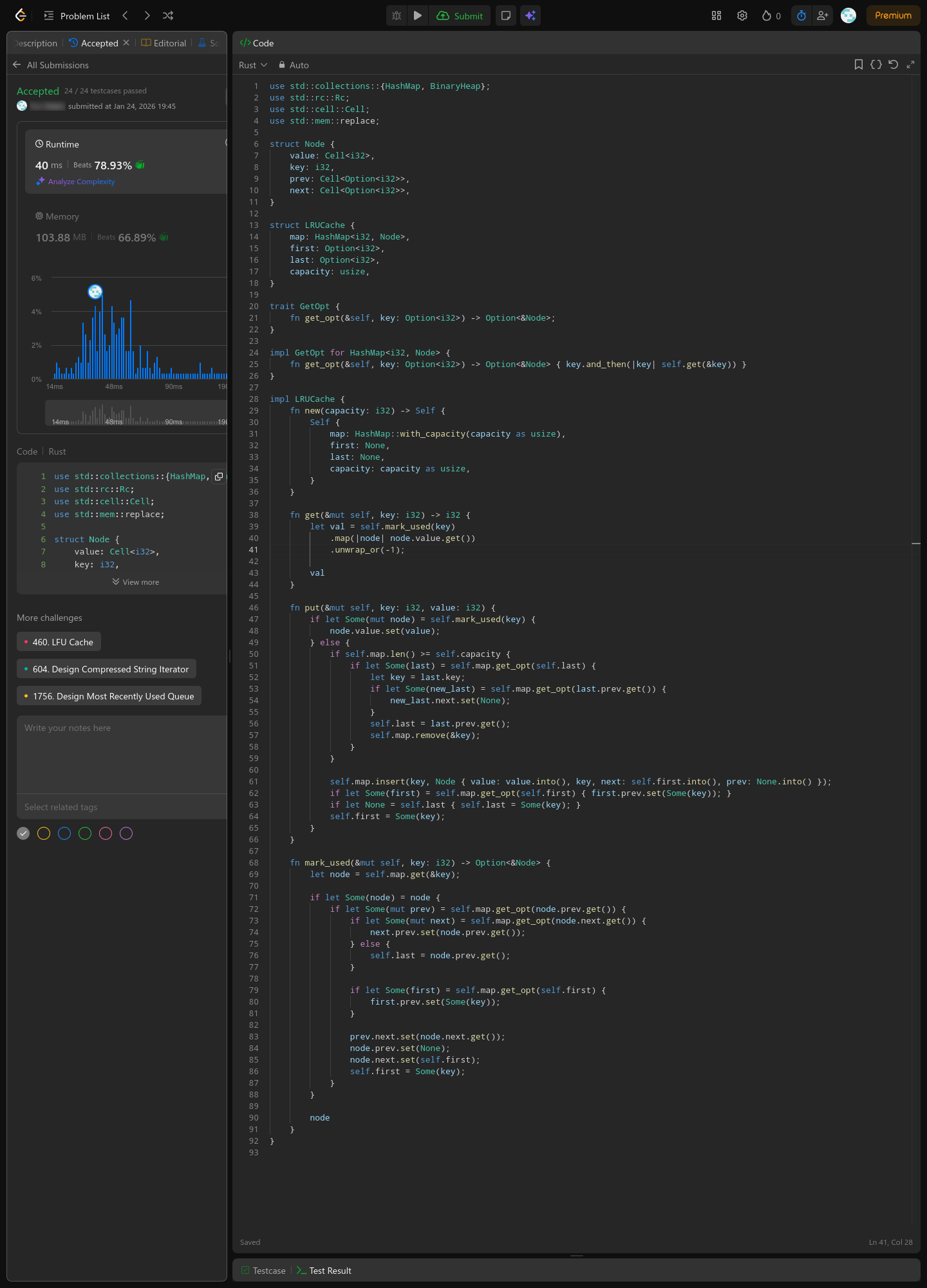927x1288 pixels.
Task: Open the notes icon in top toolbar
Action: pyautogui.click(x=506, y=15)
